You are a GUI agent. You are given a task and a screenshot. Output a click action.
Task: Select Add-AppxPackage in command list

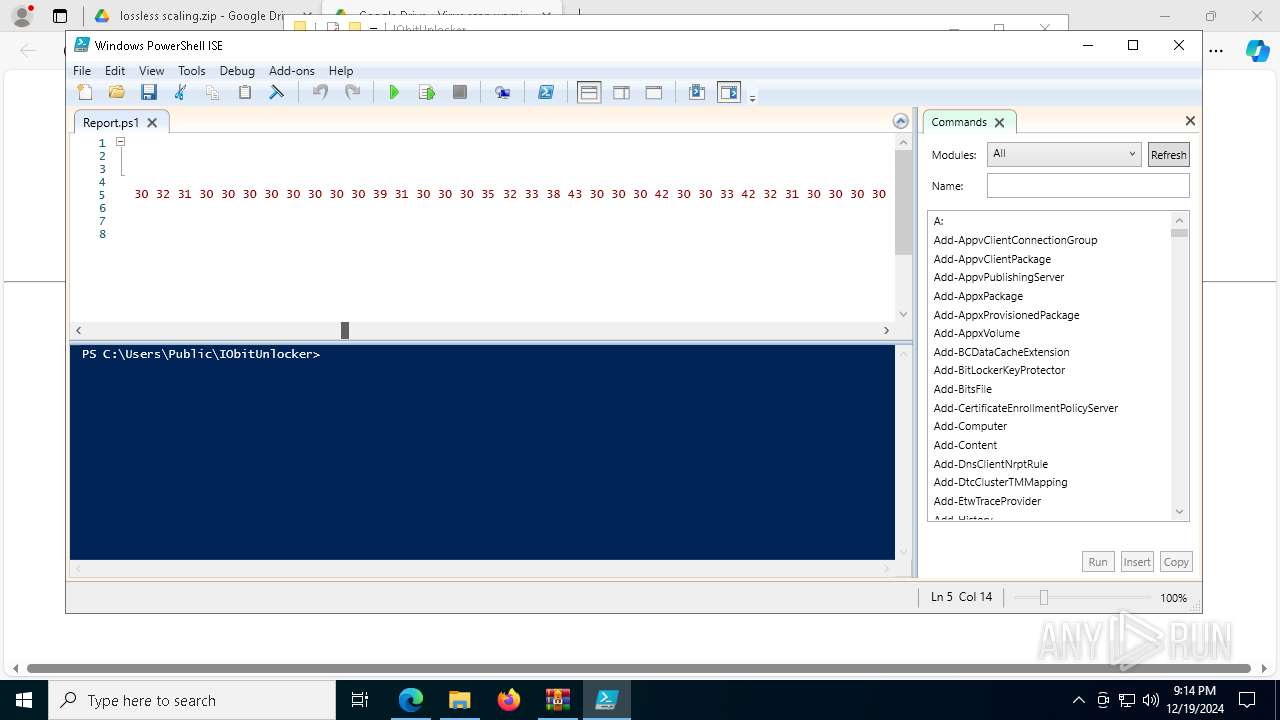(x=978, y=296)
